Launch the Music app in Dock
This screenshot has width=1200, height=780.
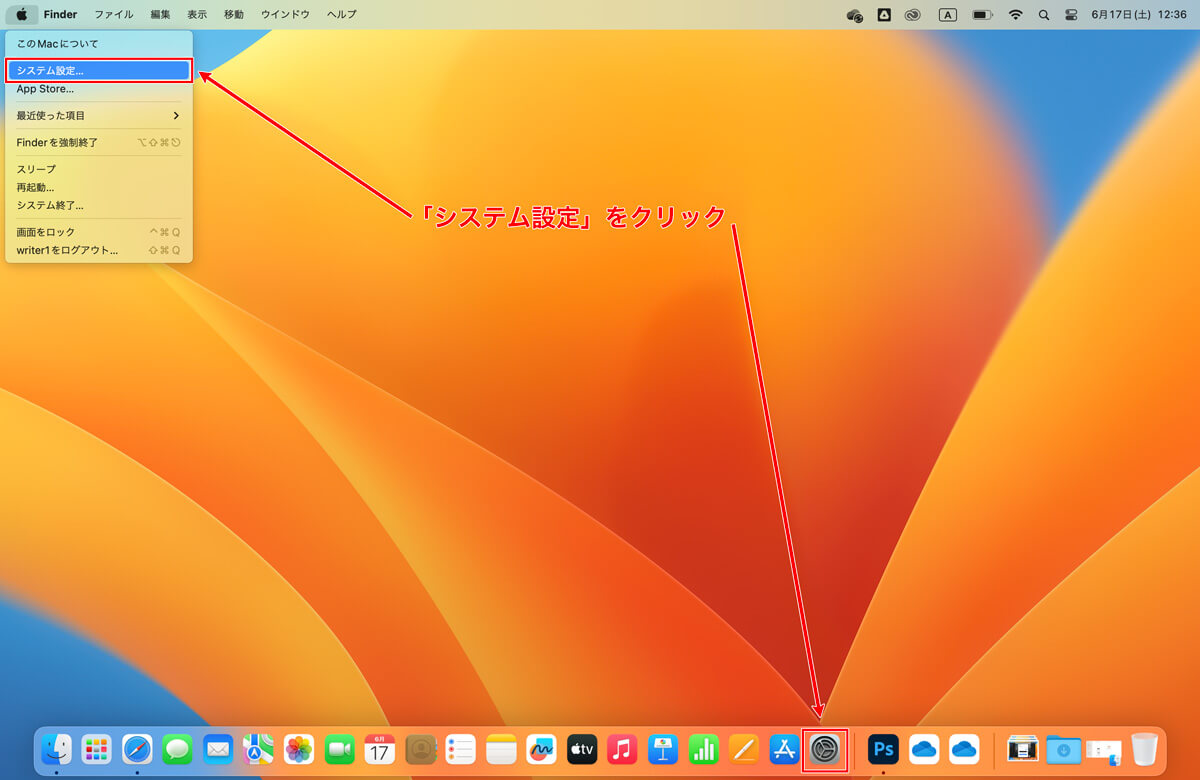[x=622, y=749]
